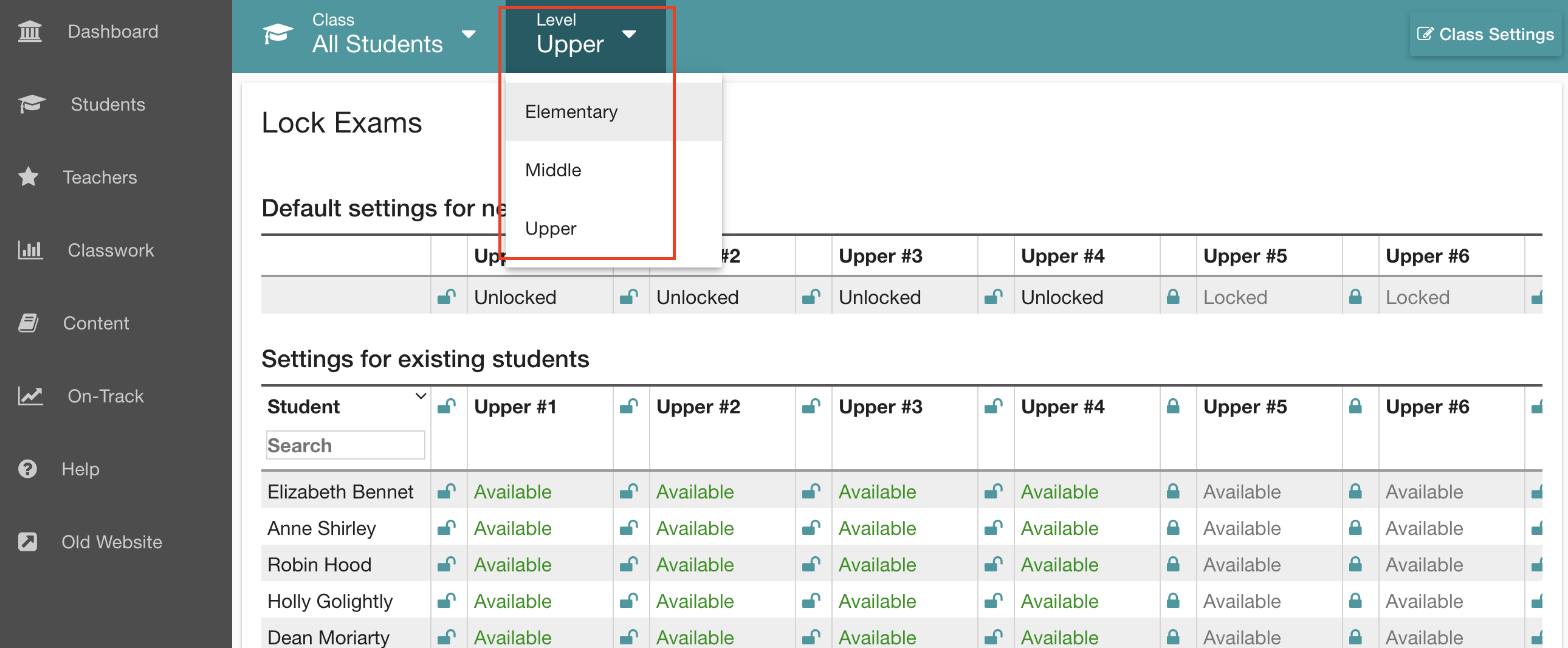Toggle Anne Shirley's Upper #2 lock
This screenshot has height=648, width=1568.
[629, 528]
